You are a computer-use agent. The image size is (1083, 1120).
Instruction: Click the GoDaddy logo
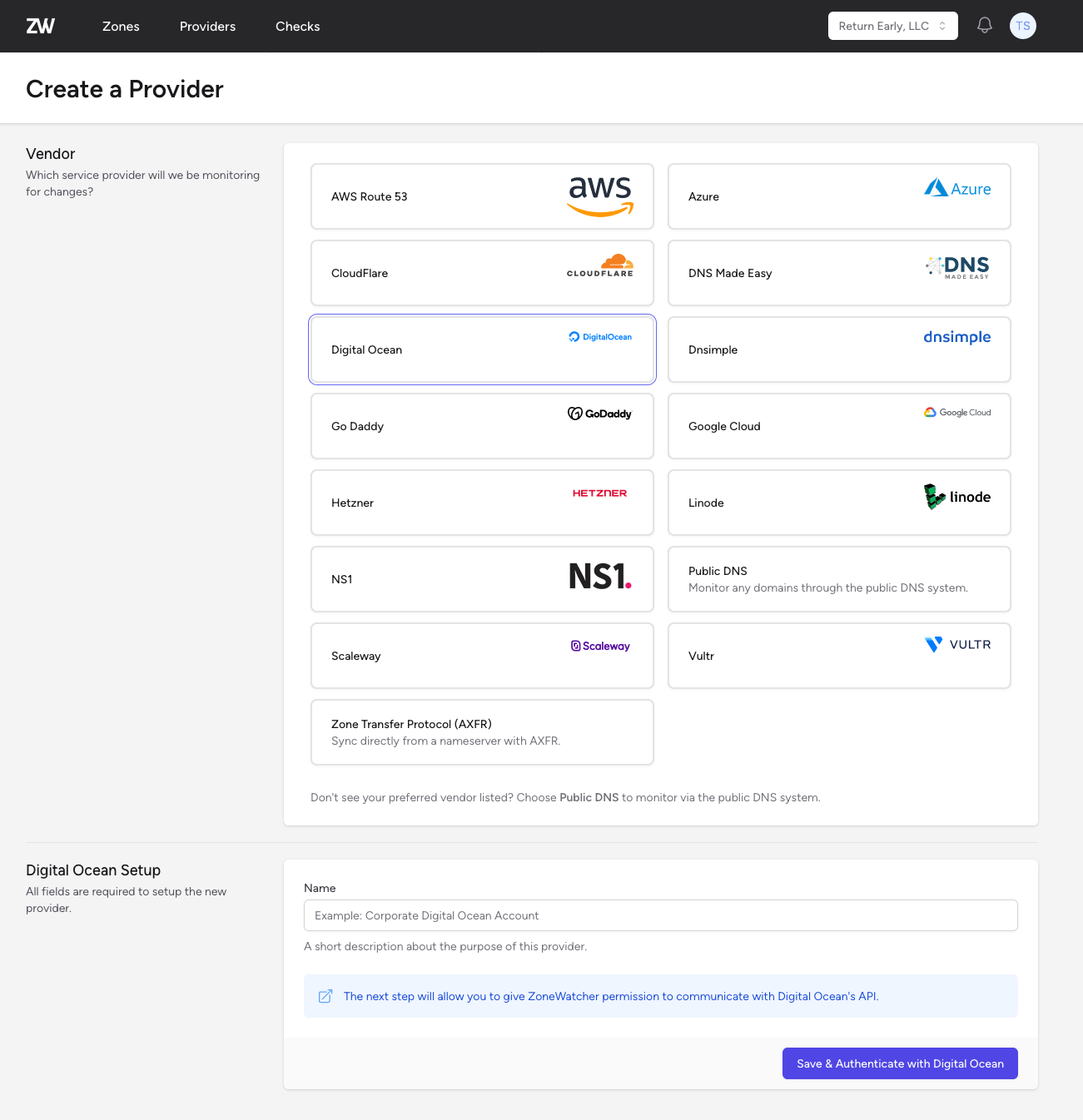click(x=599, y=414)
